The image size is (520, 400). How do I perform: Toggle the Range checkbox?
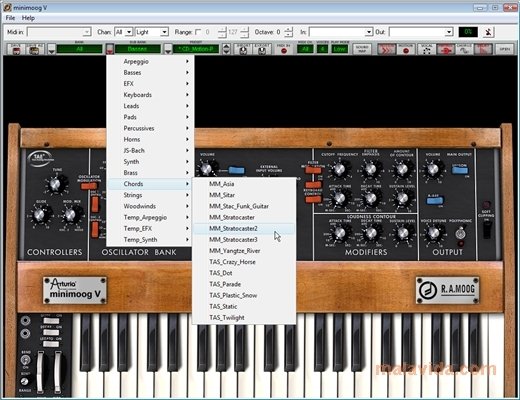click(198, 32)
